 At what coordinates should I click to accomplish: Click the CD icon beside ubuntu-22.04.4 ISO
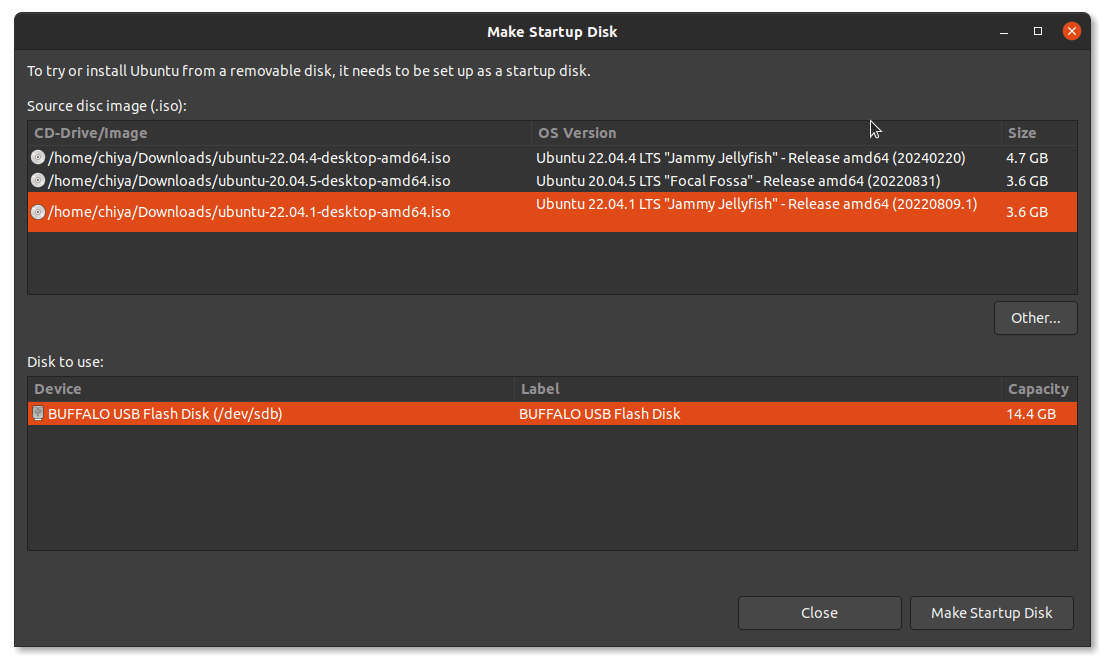37,157
